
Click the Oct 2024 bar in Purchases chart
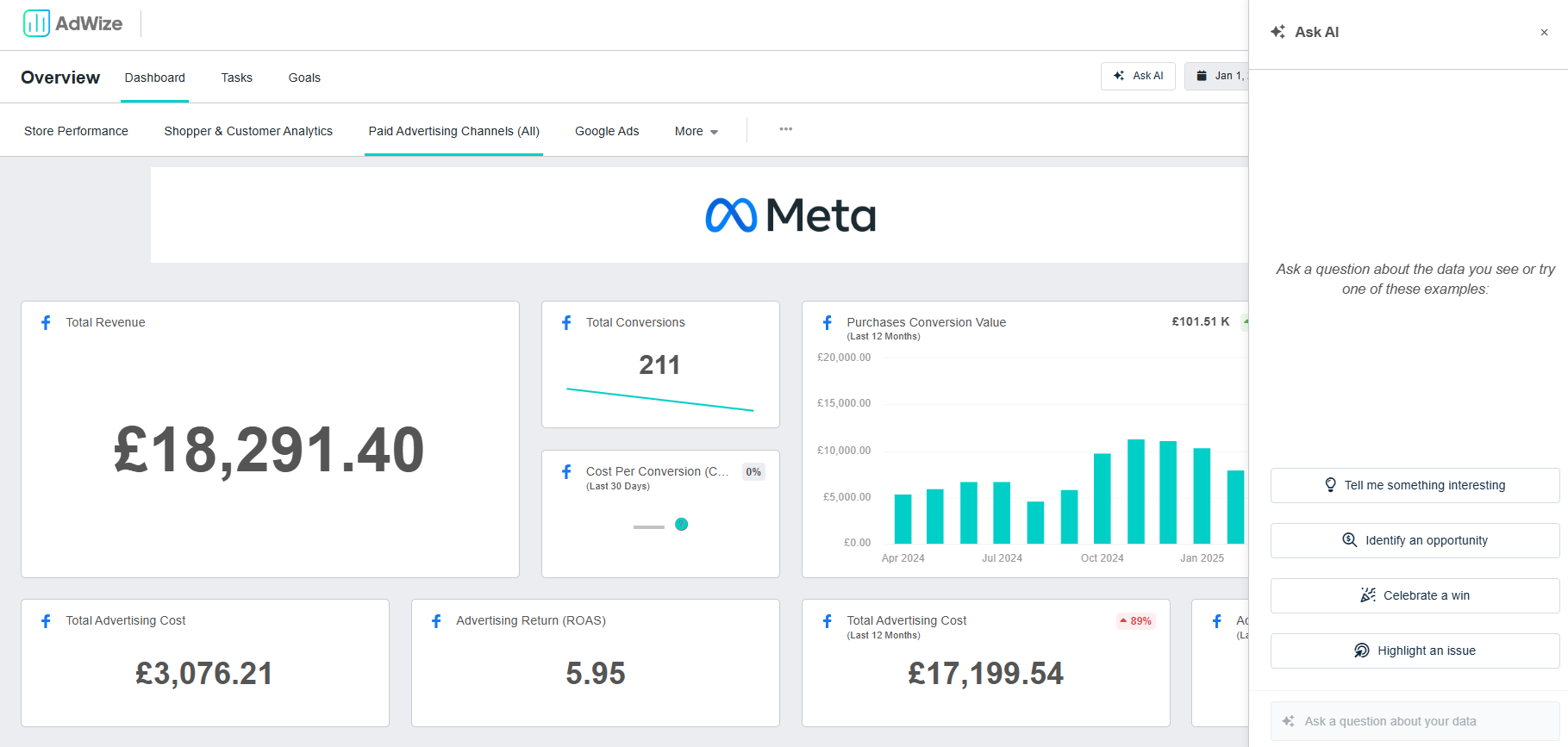1102,498
